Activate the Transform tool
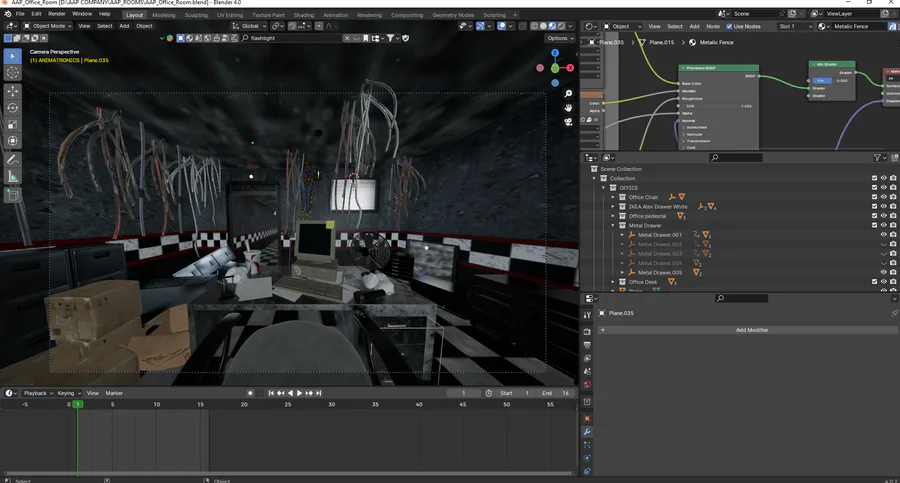 [x=13, y=141]
